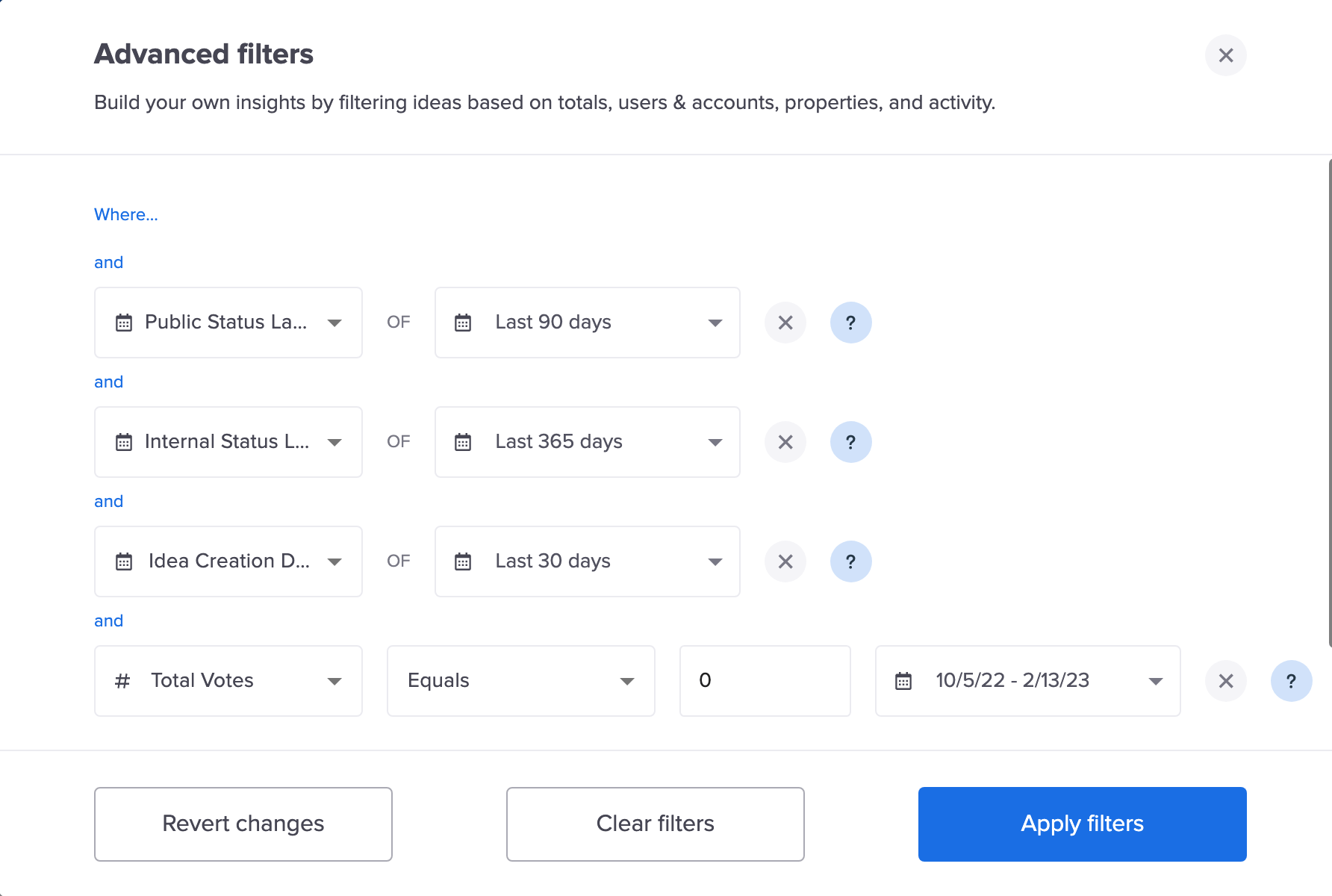Add a condition with the last and link
Viewport: 1332px width, 896px height.
[109, 620]
